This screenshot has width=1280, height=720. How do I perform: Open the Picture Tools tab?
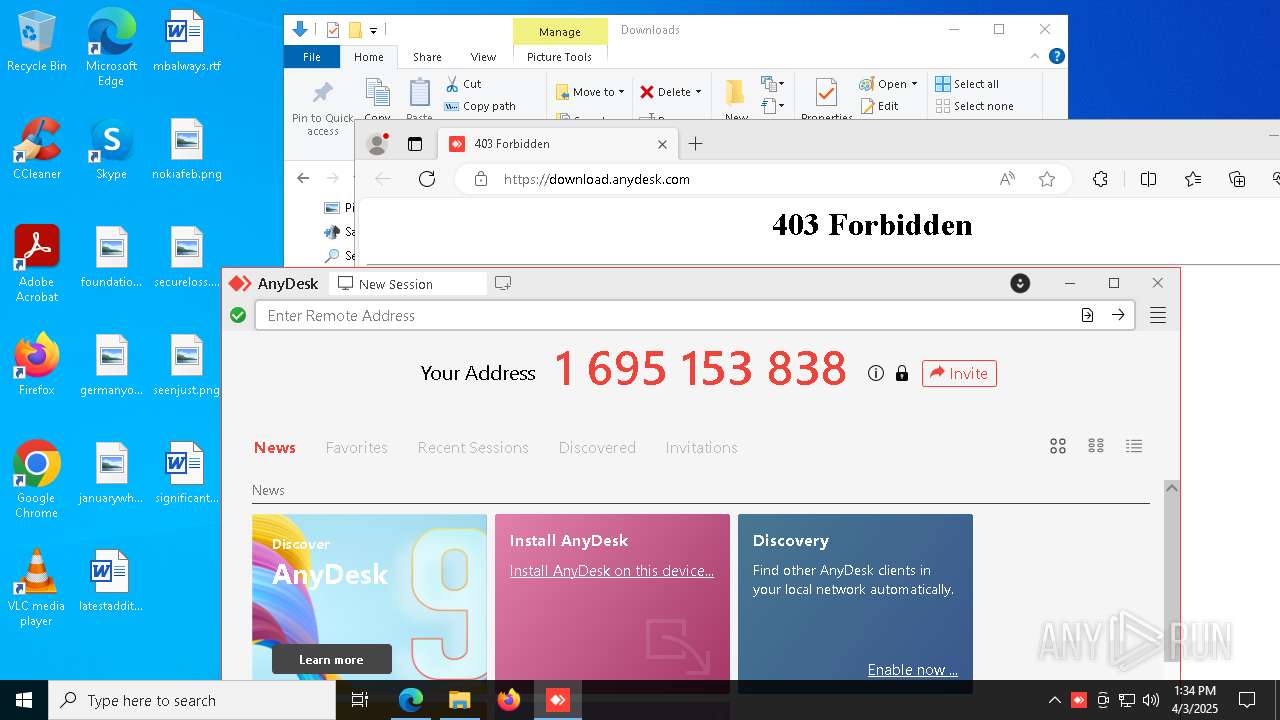click(559, 57)
